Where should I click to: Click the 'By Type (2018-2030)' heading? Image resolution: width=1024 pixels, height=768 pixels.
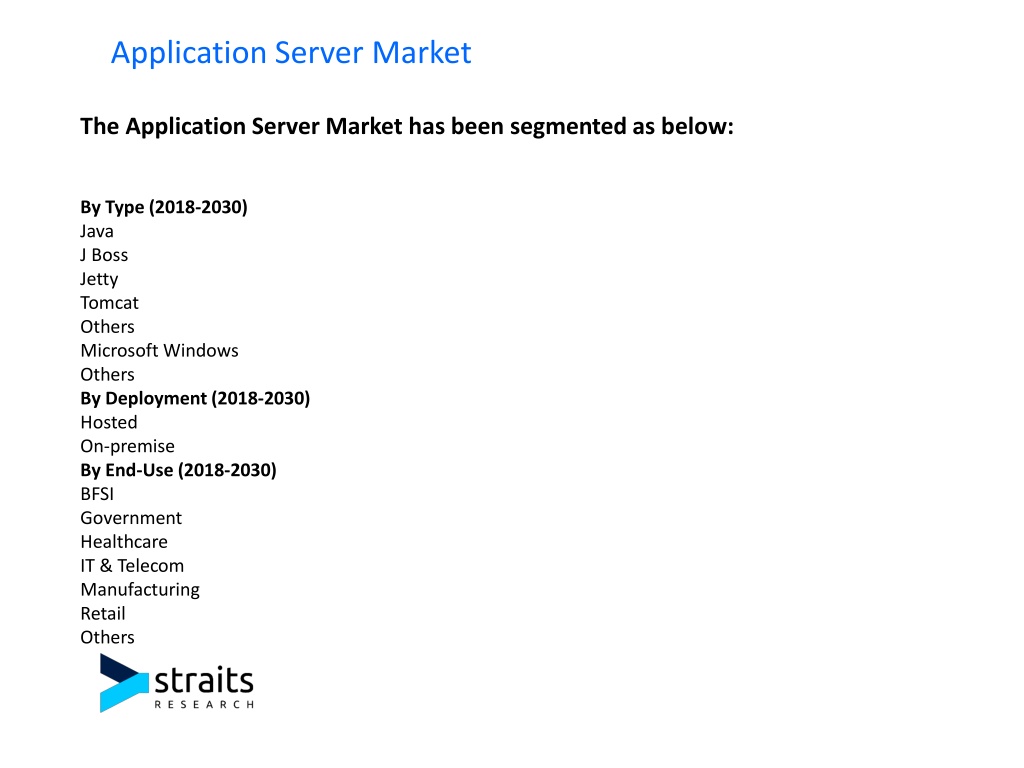[x=164, y=207]
